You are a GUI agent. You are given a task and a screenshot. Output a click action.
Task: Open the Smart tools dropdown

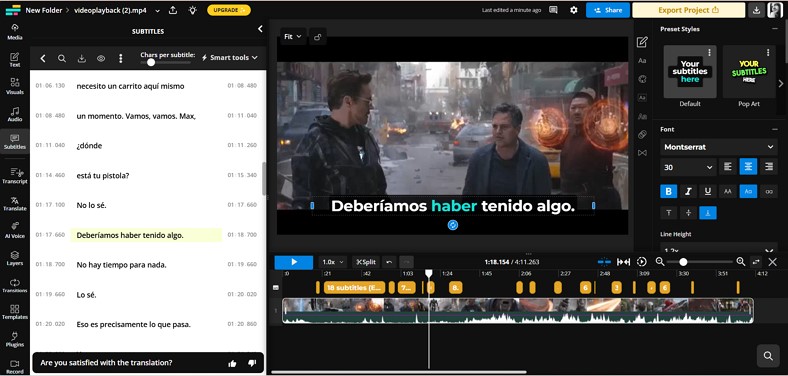230,58
